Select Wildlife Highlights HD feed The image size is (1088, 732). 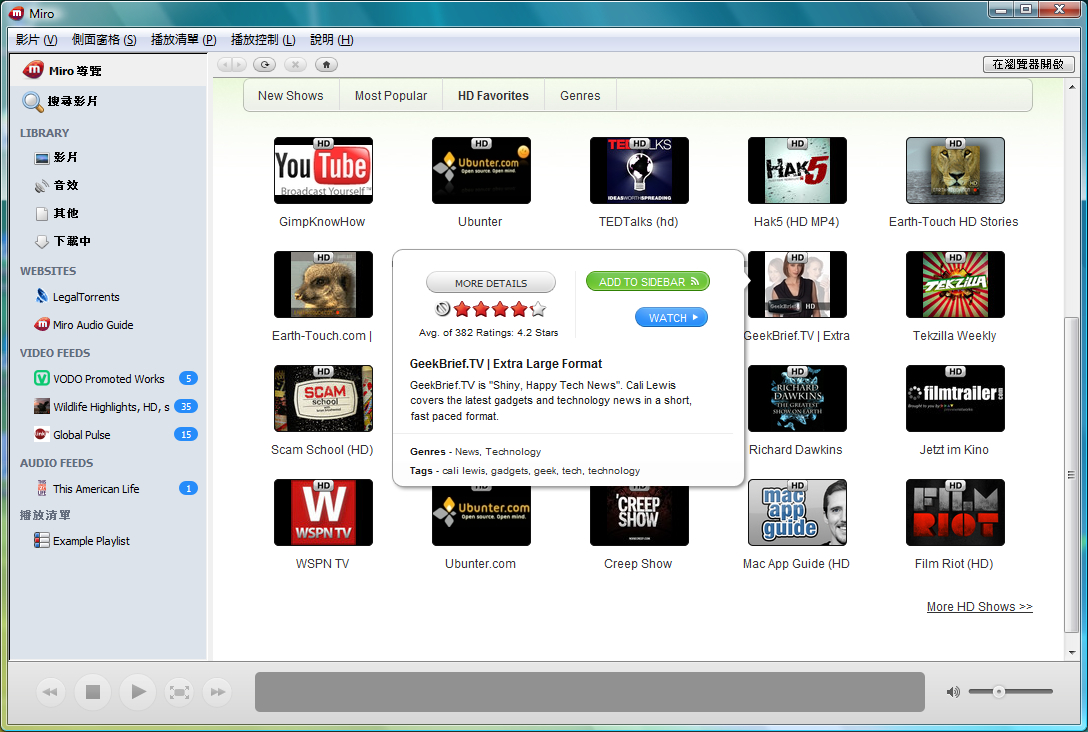point(108,407)
